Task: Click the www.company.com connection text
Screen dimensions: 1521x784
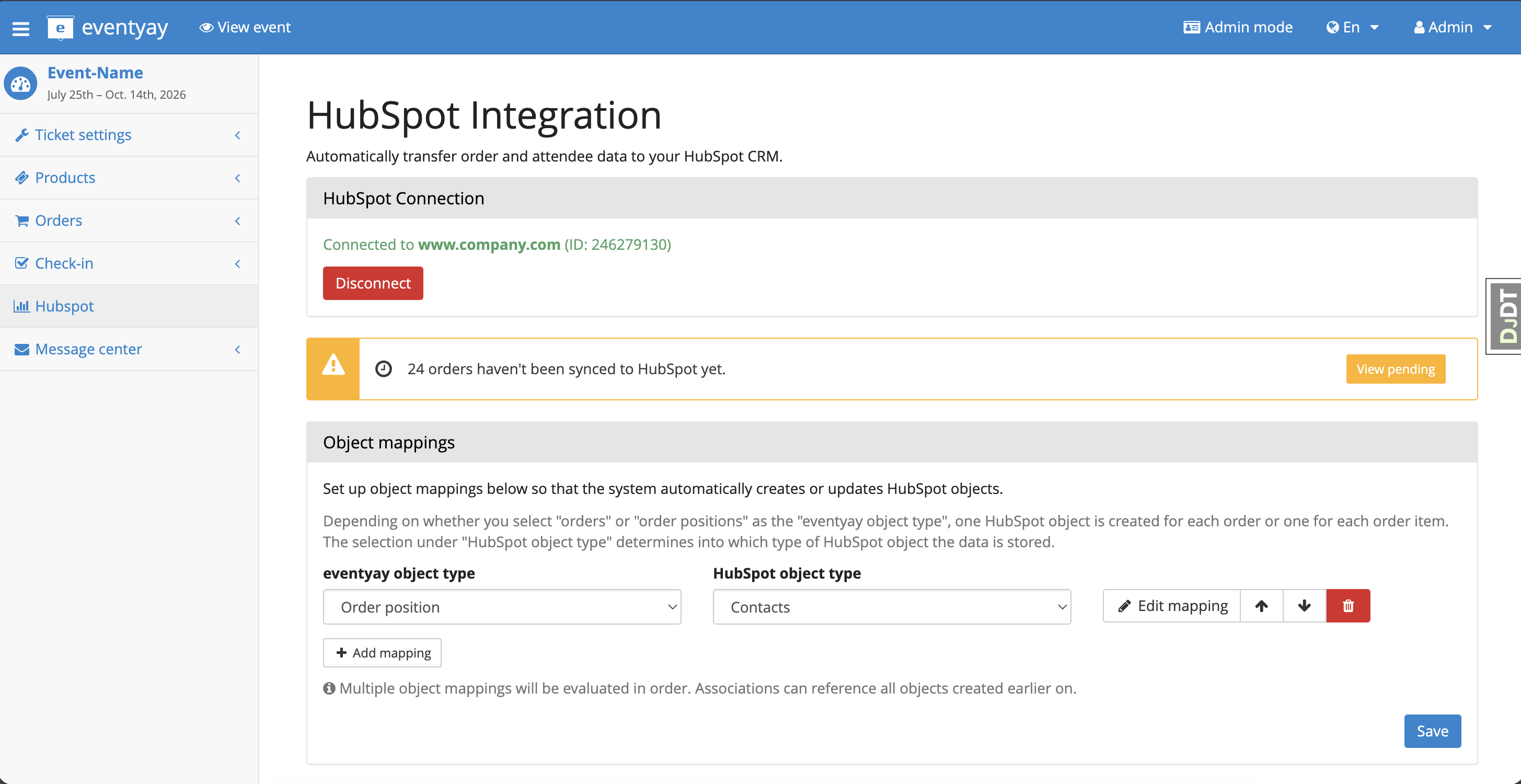Action: (489, 245)
